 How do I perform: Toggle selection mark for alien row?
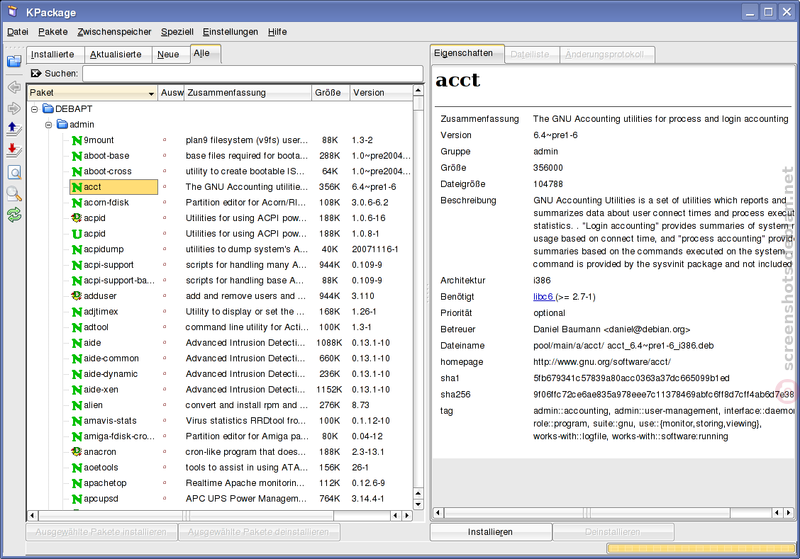coord(164,405)
